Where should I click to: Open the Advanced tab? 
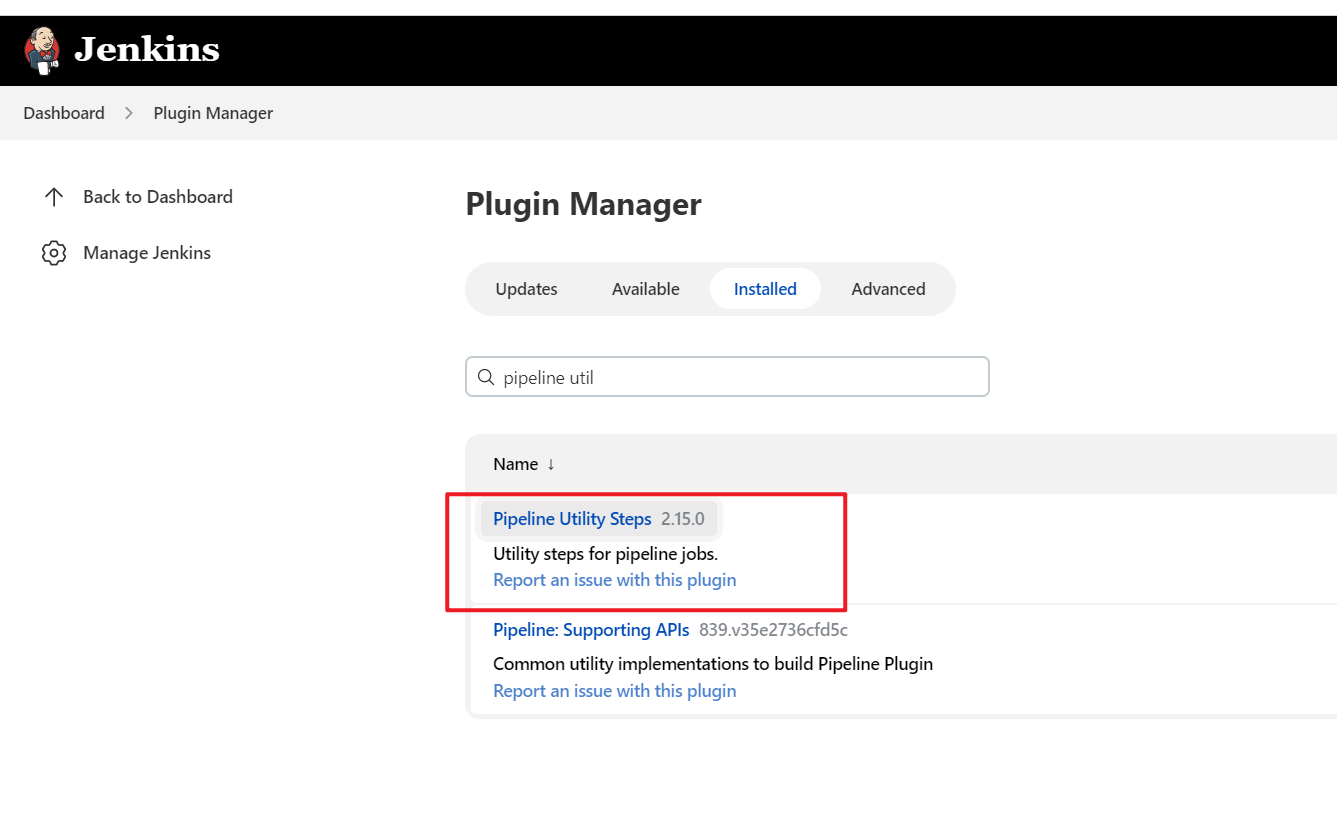pos(888,289)
